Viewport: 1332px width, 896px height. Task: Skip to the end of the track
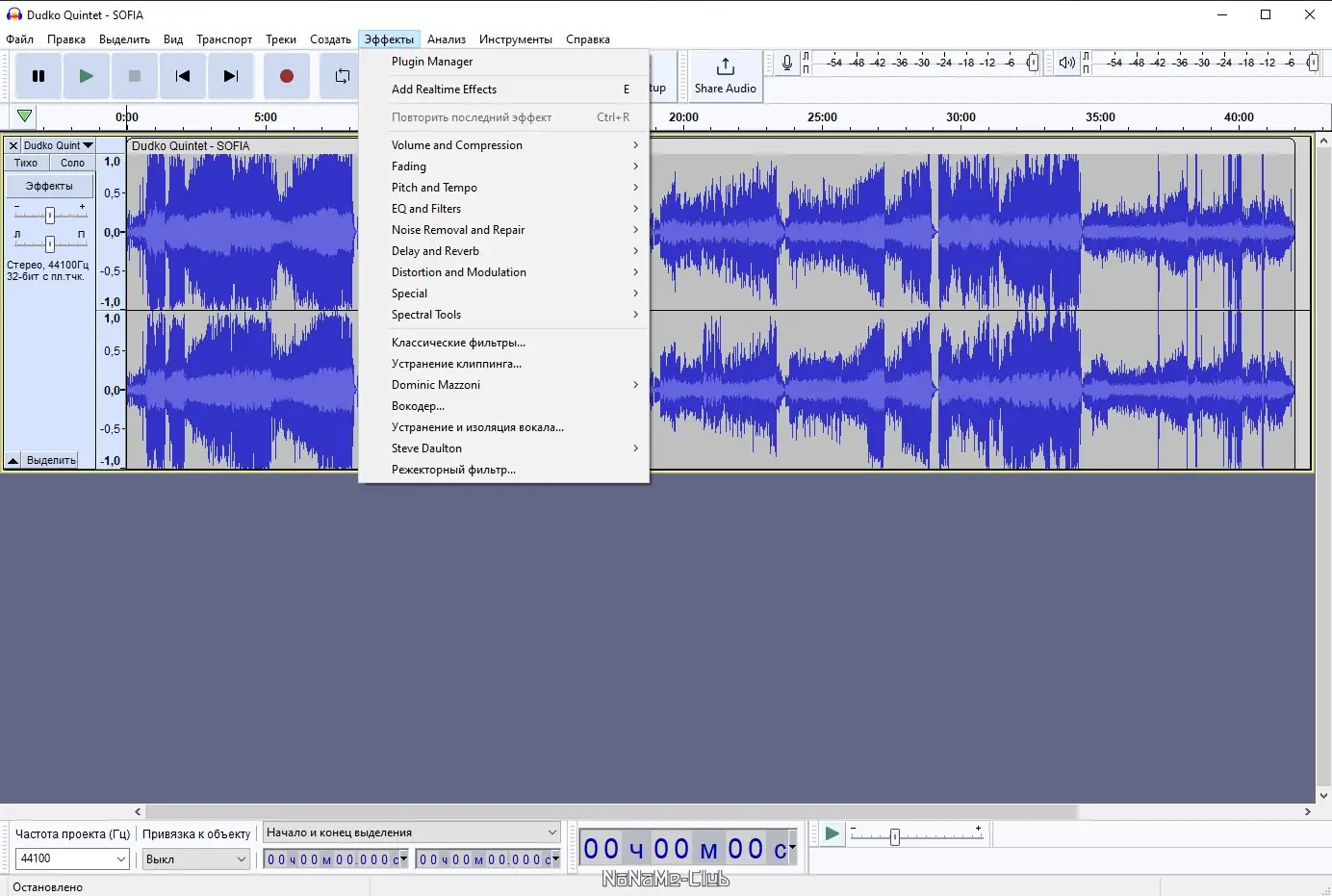231,76
